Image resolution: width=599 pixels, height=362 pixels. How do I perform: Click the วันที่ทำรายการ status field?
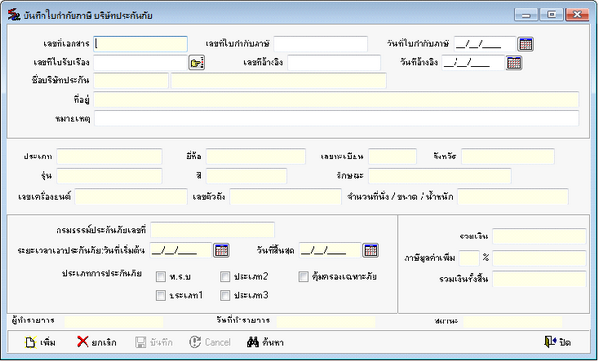pyautogui.click(x=326, y=322)
